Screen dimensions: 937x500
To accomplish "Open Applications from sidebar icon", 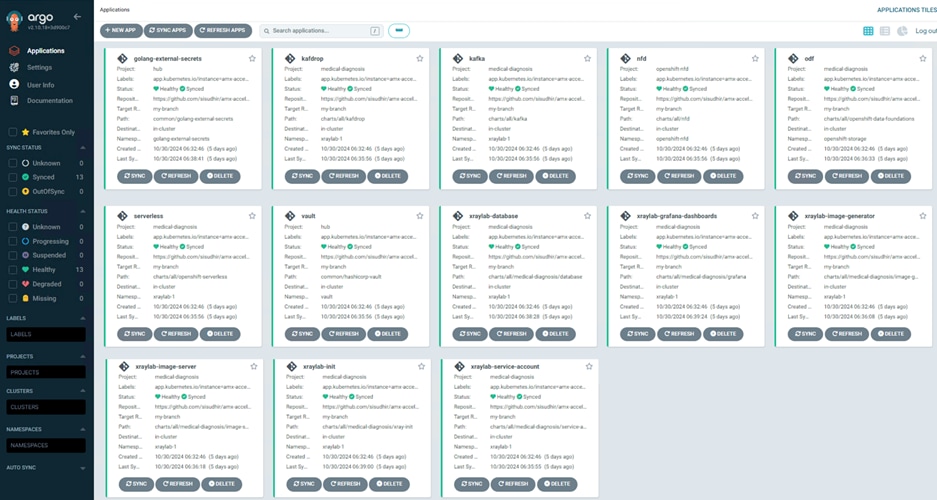I will (14, 51).
